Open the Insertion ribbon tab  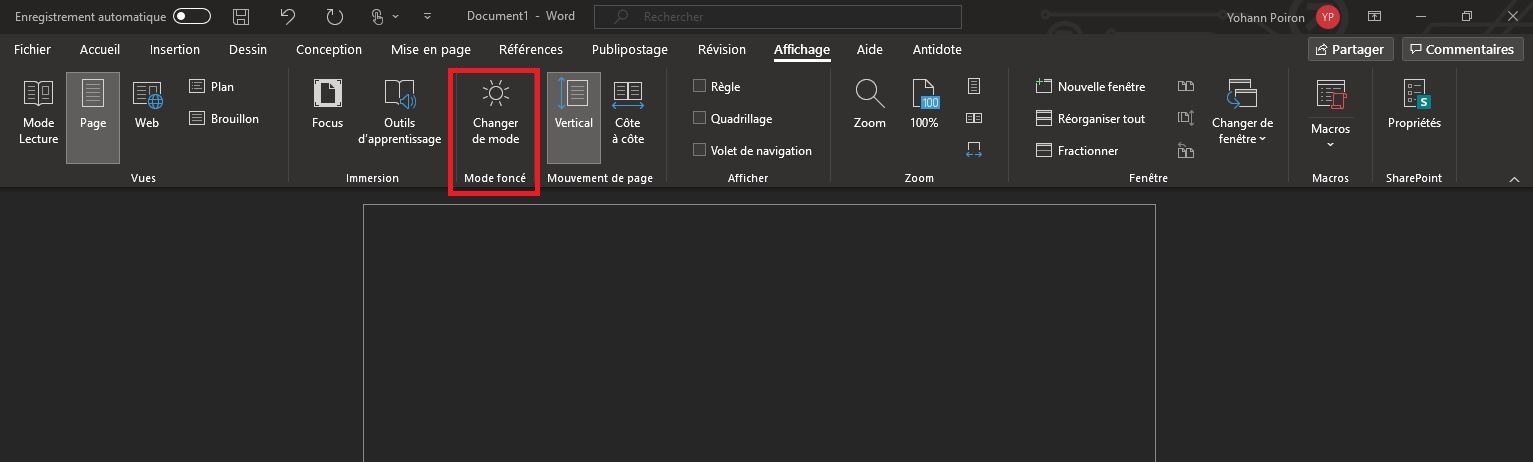click(x=175, y=50)
